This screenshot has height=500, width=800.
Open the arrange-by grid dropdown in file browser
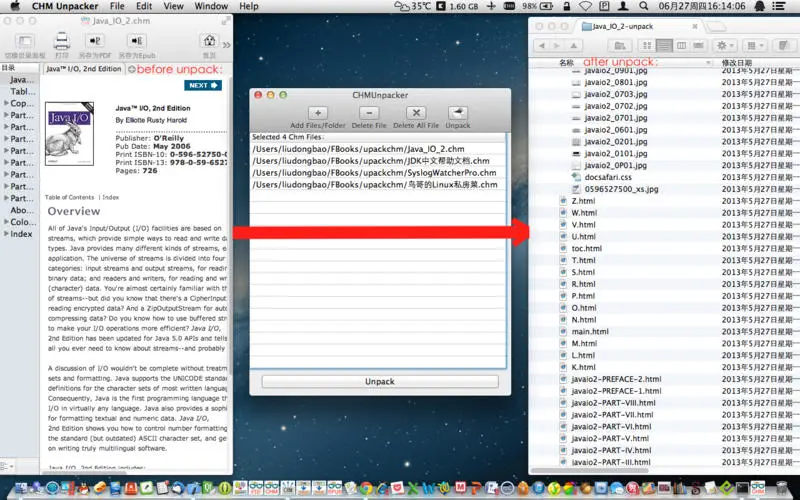point(755,45)
